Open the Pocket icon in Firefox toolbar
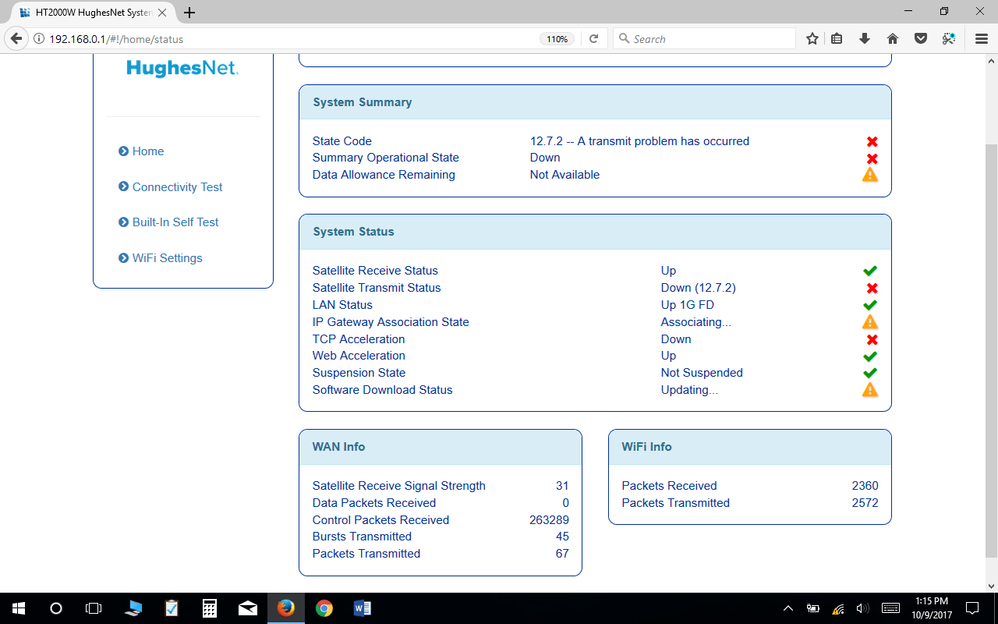Image resolution: width=998 pixels, height=624 pixels. [920, 39]
